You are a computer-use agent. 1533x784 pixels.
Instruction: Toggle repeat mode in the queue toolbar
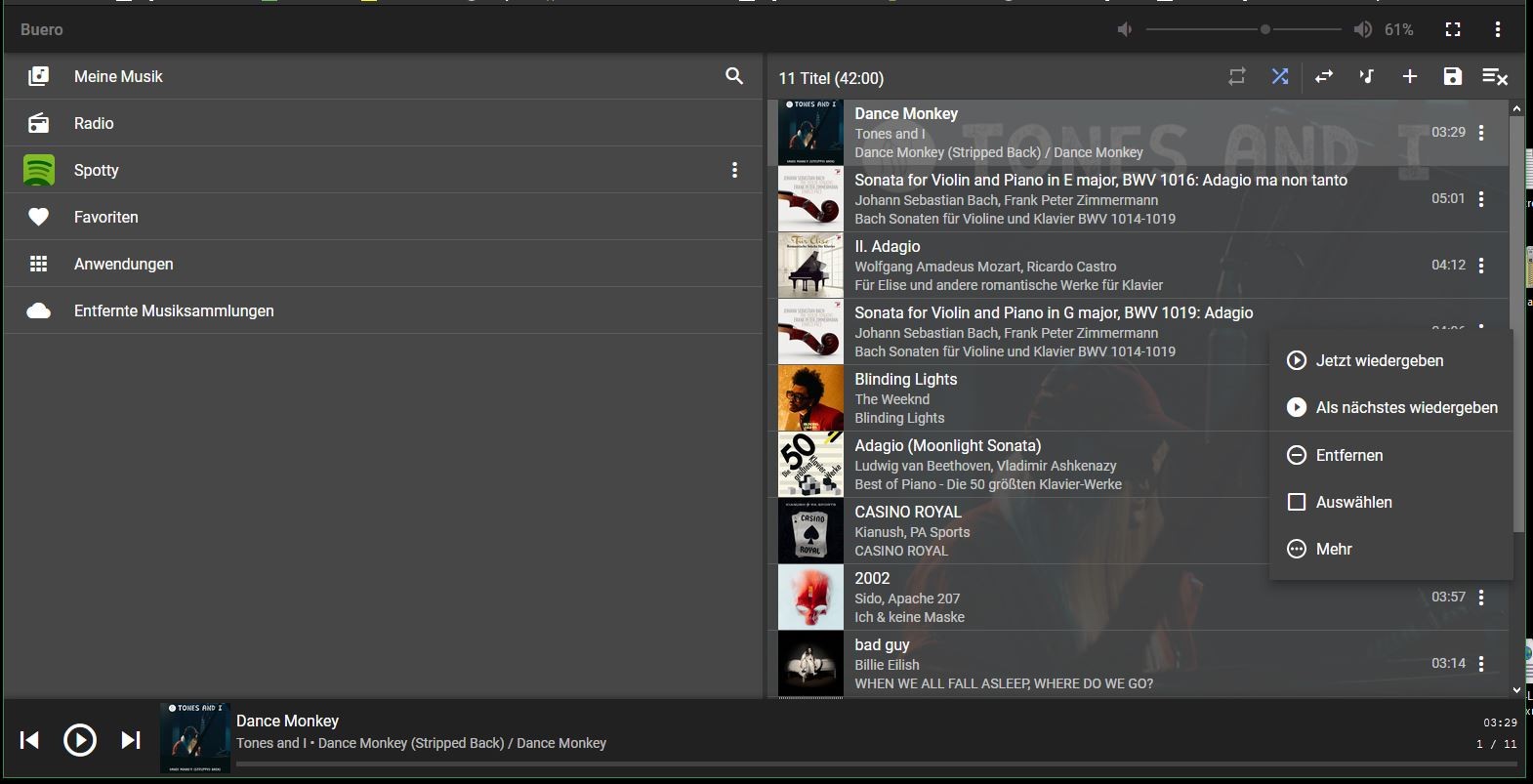pyautogui.click(x=1237, y=76)
